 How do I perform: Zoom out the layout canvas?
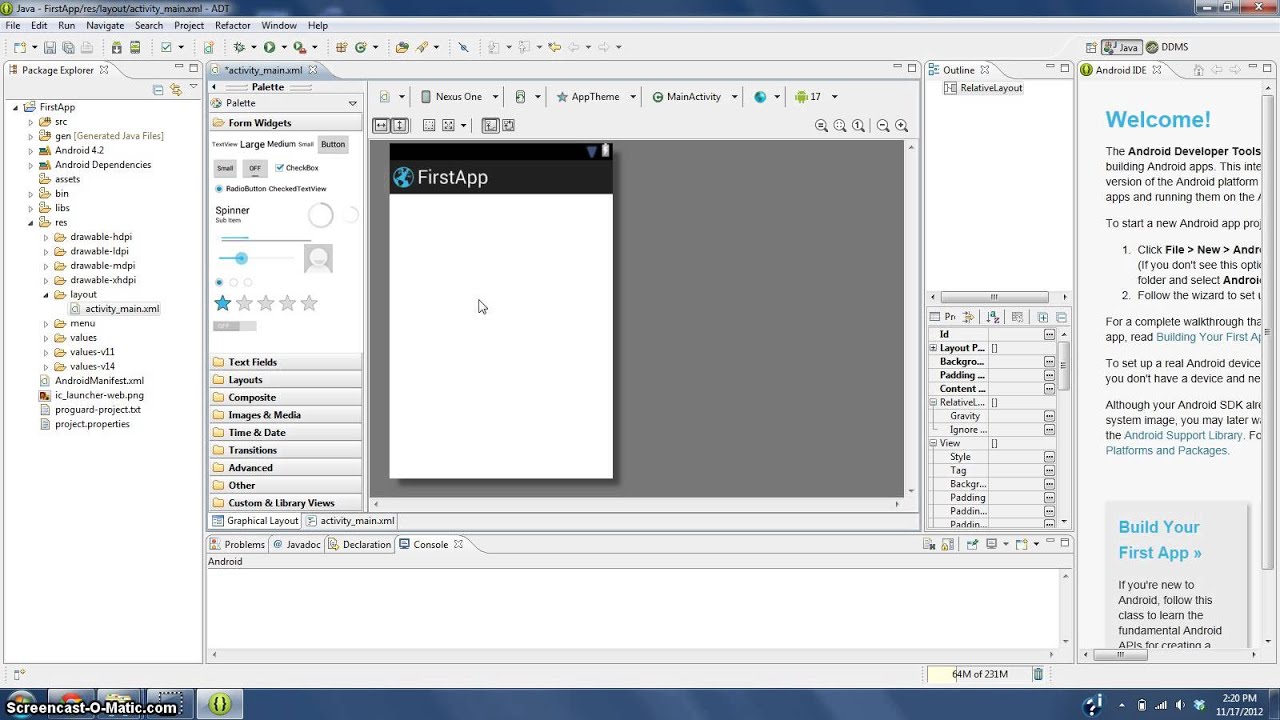click(883, 125)
